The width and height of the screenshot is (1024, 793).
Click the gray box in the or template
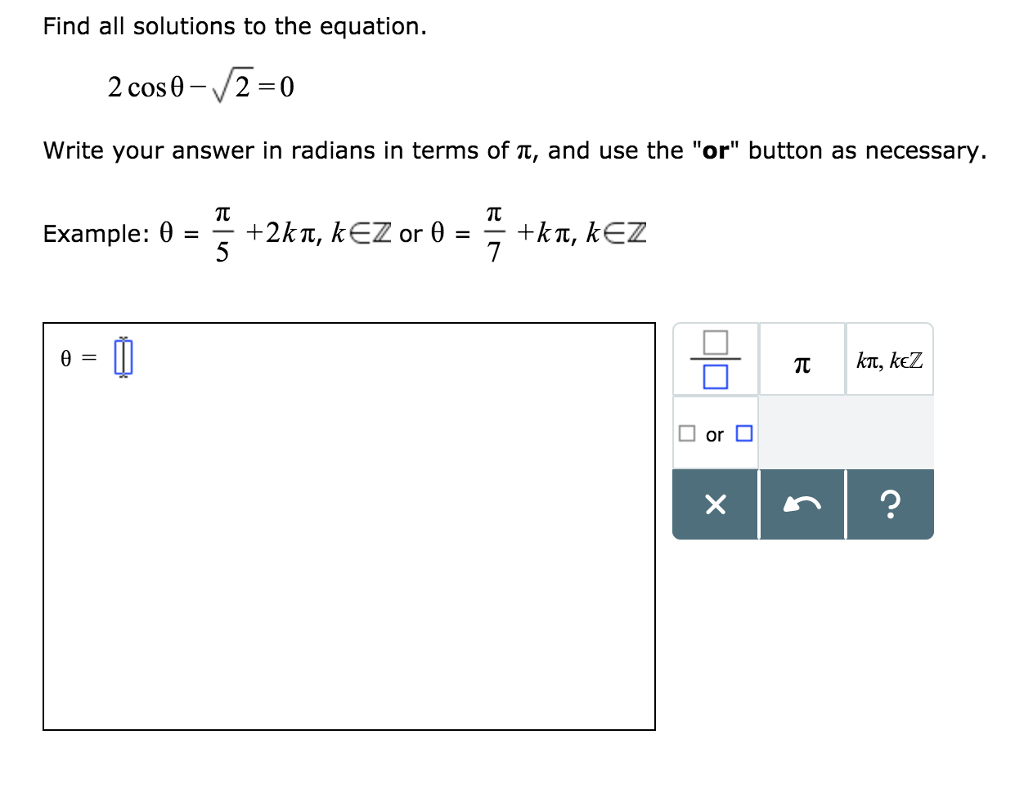tap(687, 433)
